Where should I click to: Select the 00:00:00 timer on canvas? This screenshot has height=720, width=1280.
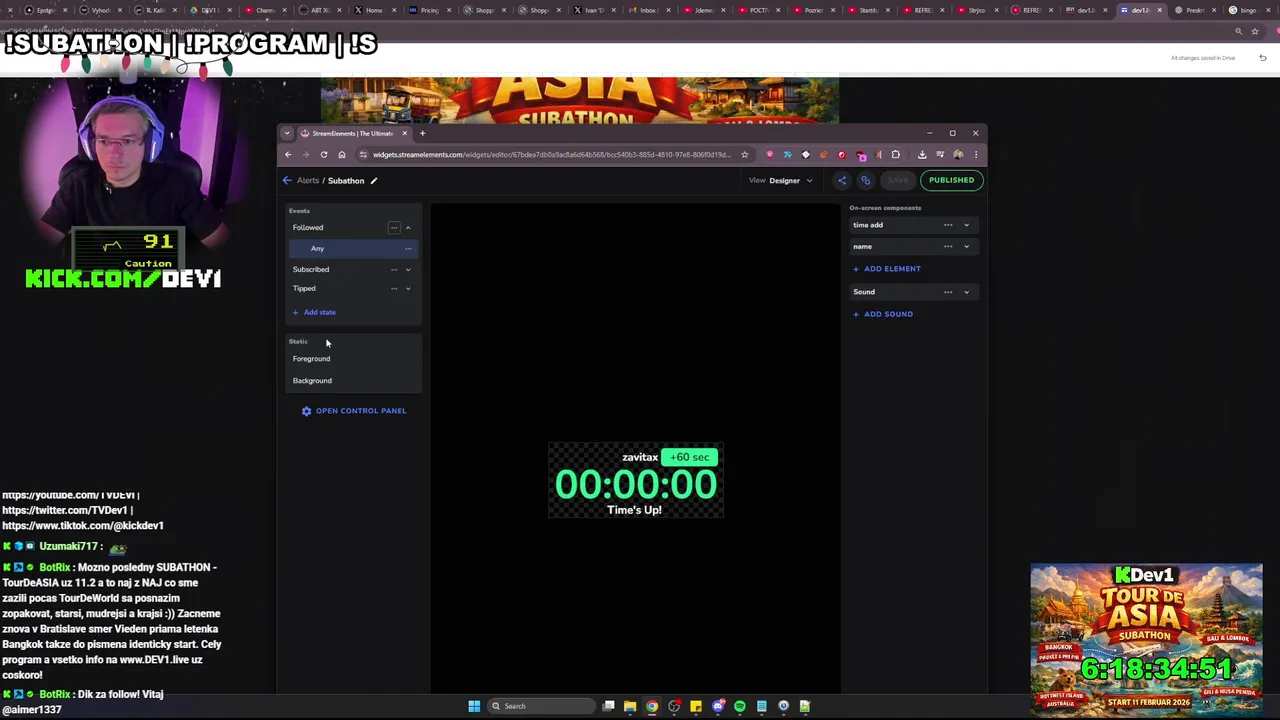point(636,485)
